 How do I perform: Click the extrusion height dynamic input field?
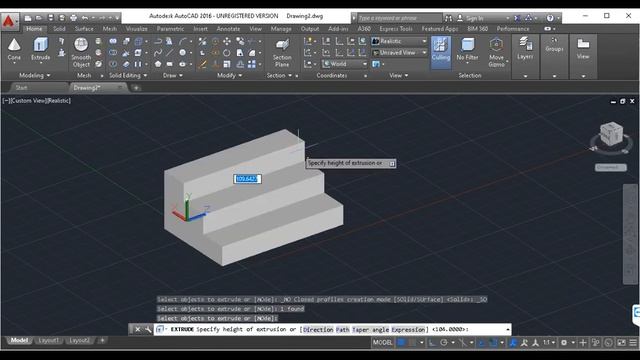coord(247,179)
